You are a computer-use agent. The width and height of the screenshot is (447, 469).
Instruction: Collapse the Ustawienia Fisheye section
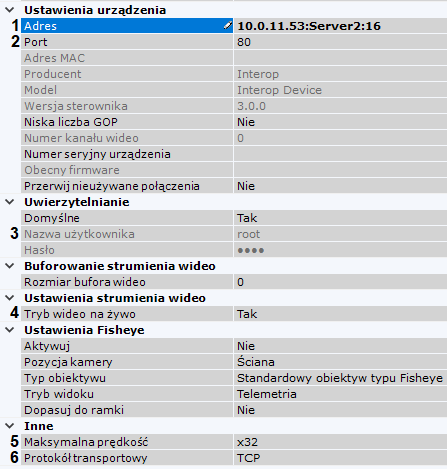coord(10,330)
